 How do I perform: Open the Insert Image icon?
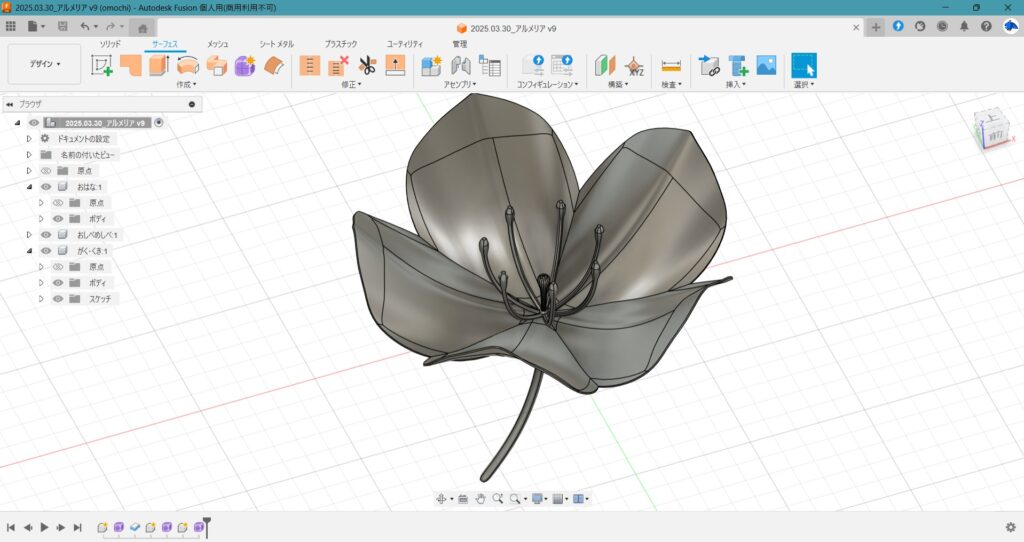click(x=766, y=66)
